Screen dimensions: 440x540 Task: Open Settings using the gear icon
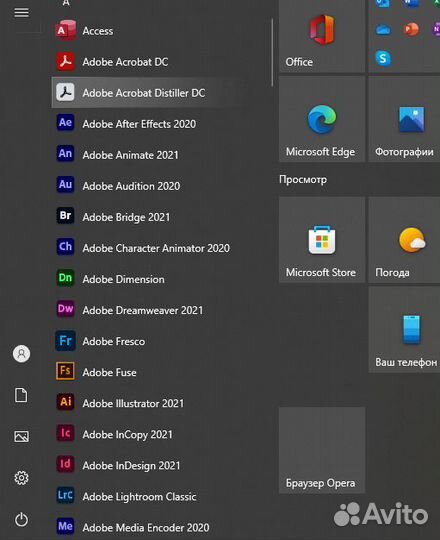coord(21,478)
